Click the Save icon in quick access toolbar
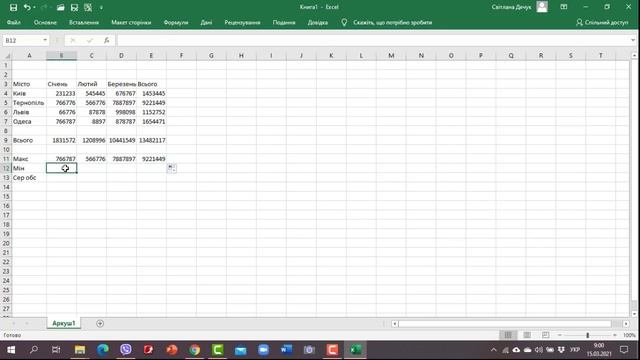 pyautogui.click(x=13, y=7)
